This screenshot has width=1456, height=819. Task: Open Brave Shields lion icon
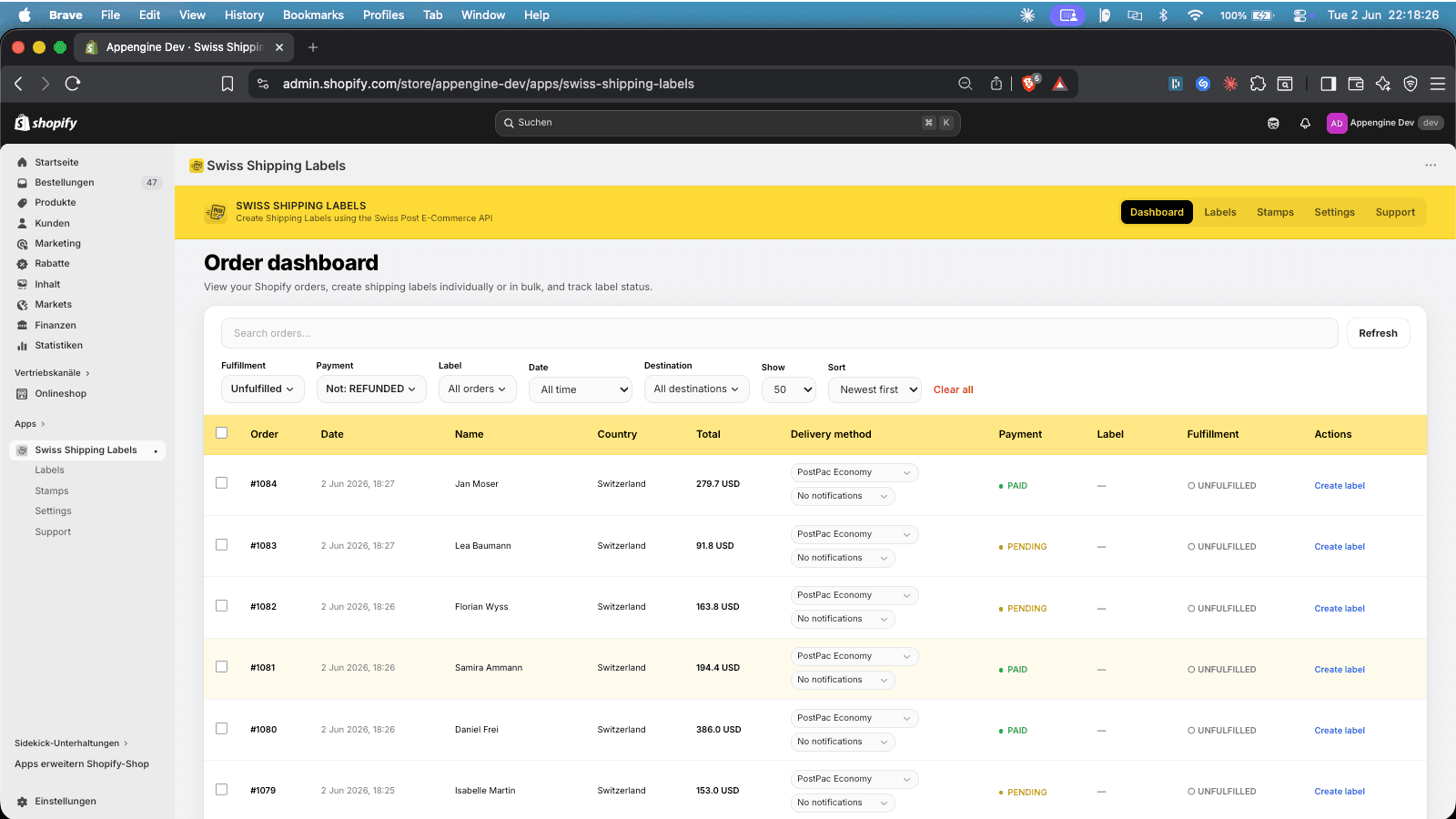coord(1030,84)
